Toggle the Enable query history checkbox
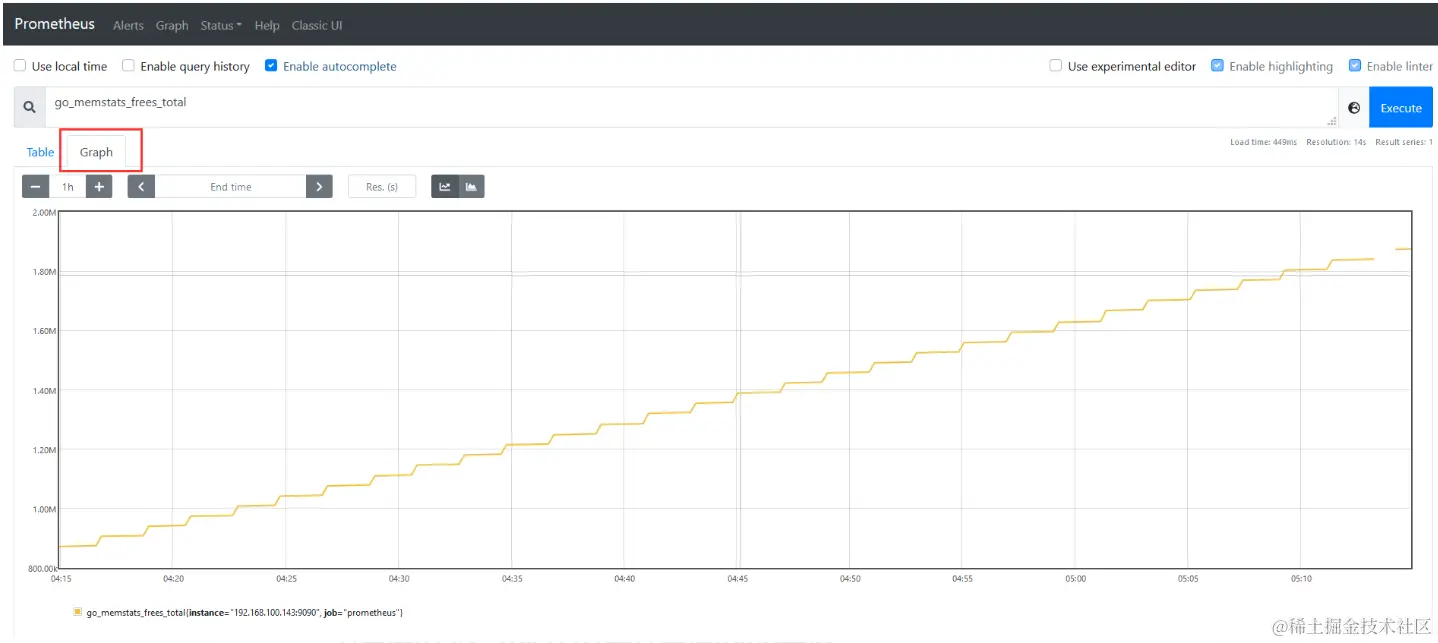This screenshot has height=643, width=1438. [128, 66]
